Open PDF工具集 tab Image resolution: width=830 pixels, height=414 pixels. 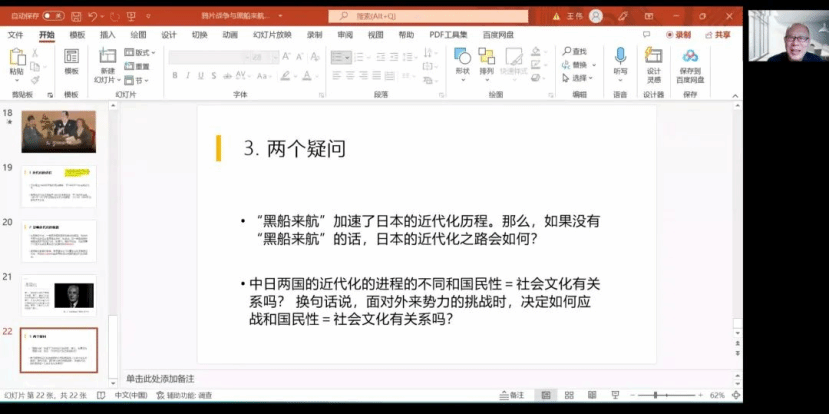448,35
